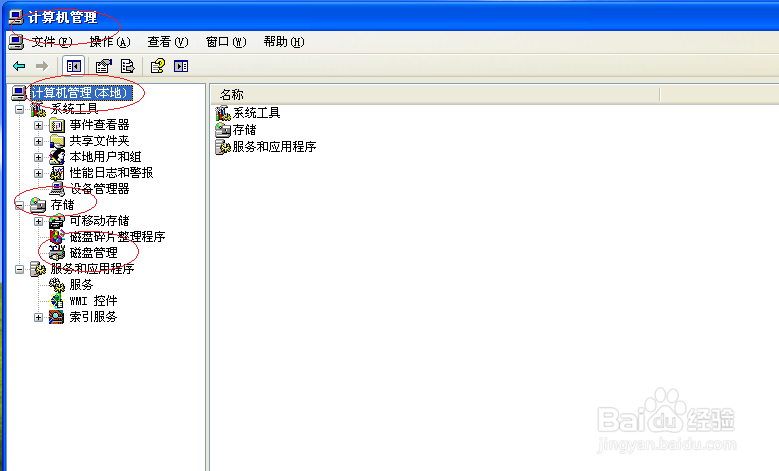
Task: Select 存储 node in the tree
Action: 63,205
